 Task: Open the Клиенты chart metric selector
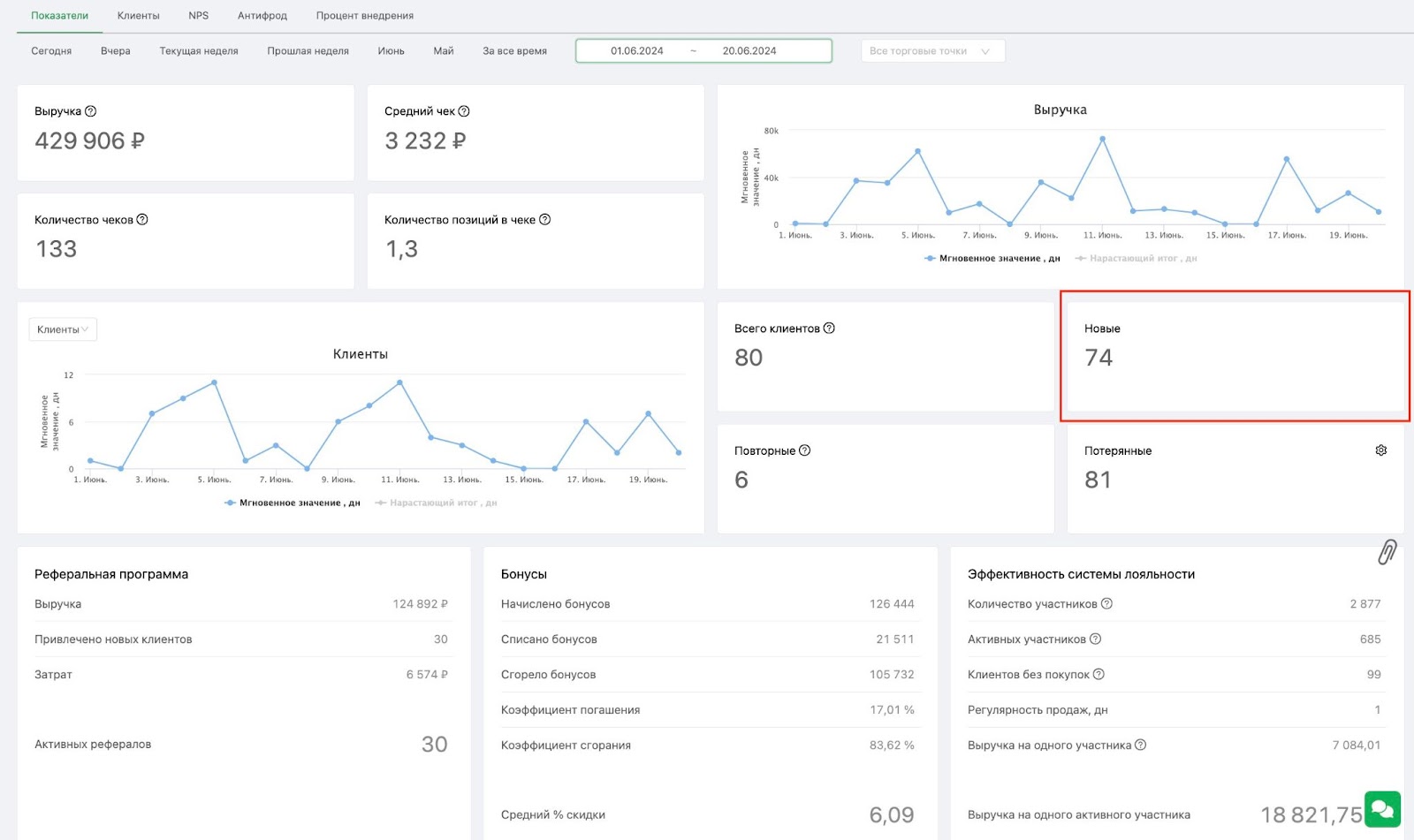tap(63, 329)
